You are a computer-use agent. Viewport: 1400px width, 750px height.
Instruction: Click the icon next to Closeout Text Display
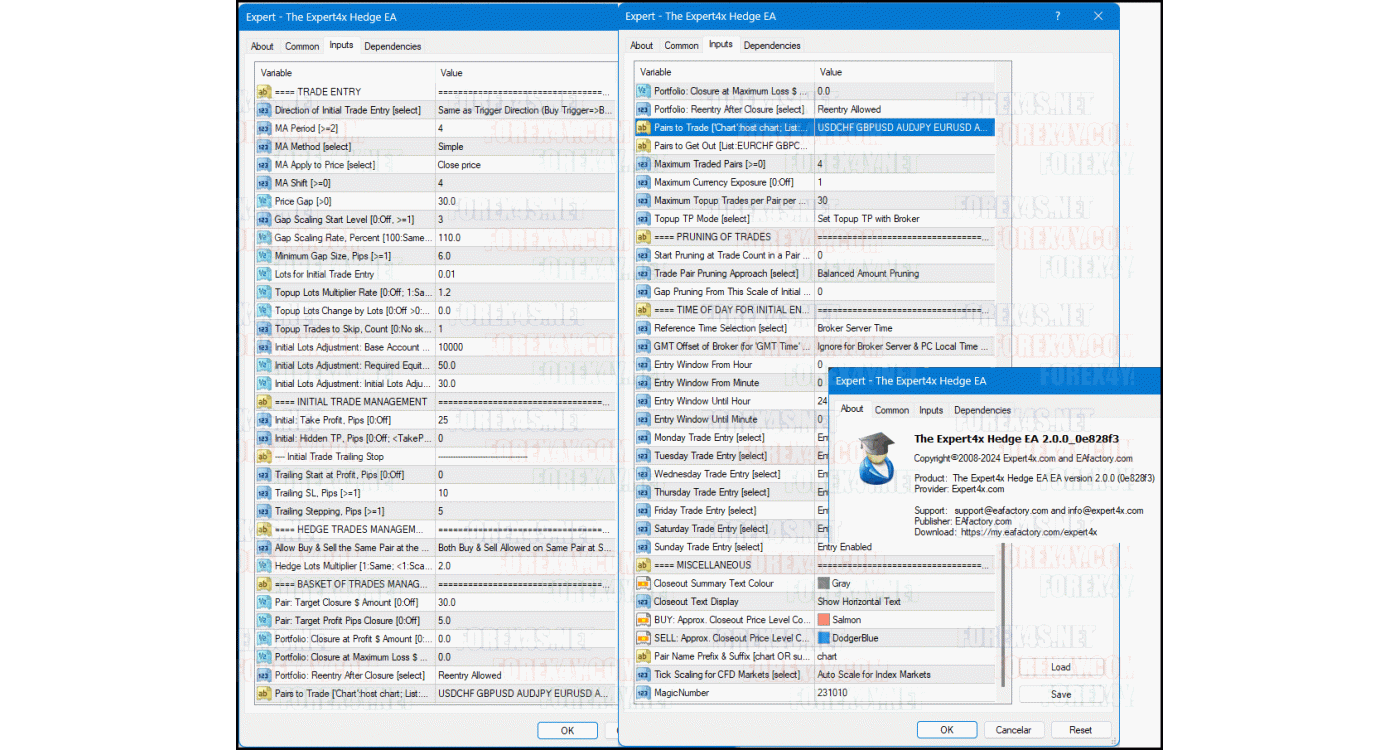click(x=643, y=602)
